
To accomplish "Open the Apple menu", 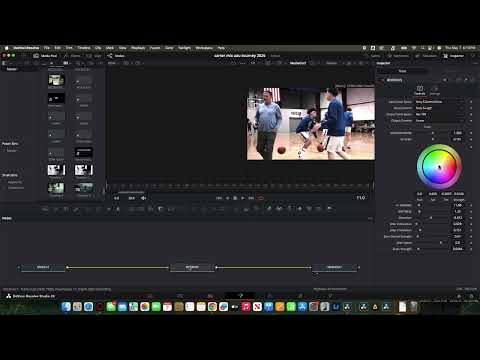I will (6, 48).
